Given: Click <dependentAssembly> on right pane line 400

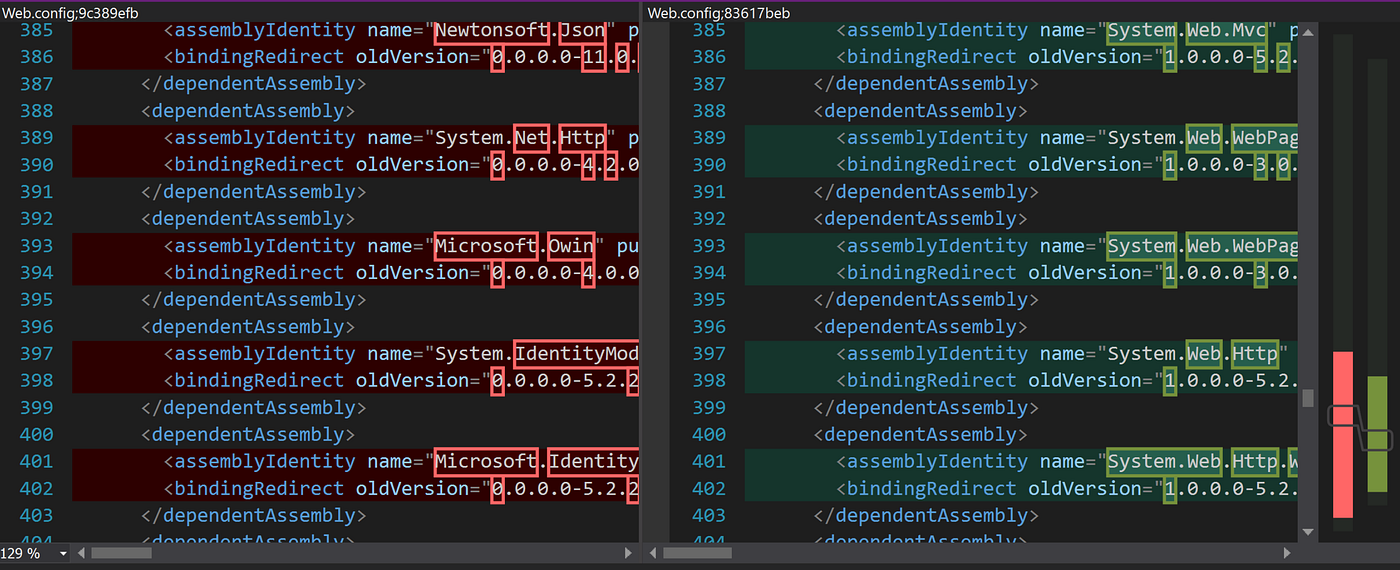Looking at the screenshot, I should 920,435.
